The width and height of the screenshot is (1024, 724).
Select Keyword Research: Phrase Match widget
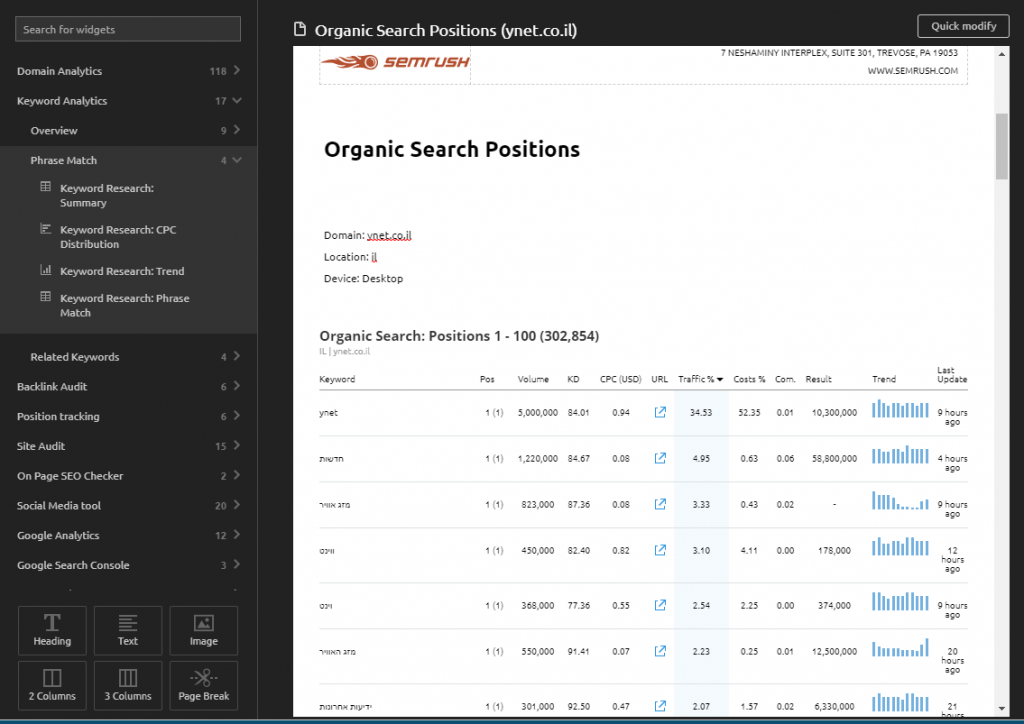125,306
